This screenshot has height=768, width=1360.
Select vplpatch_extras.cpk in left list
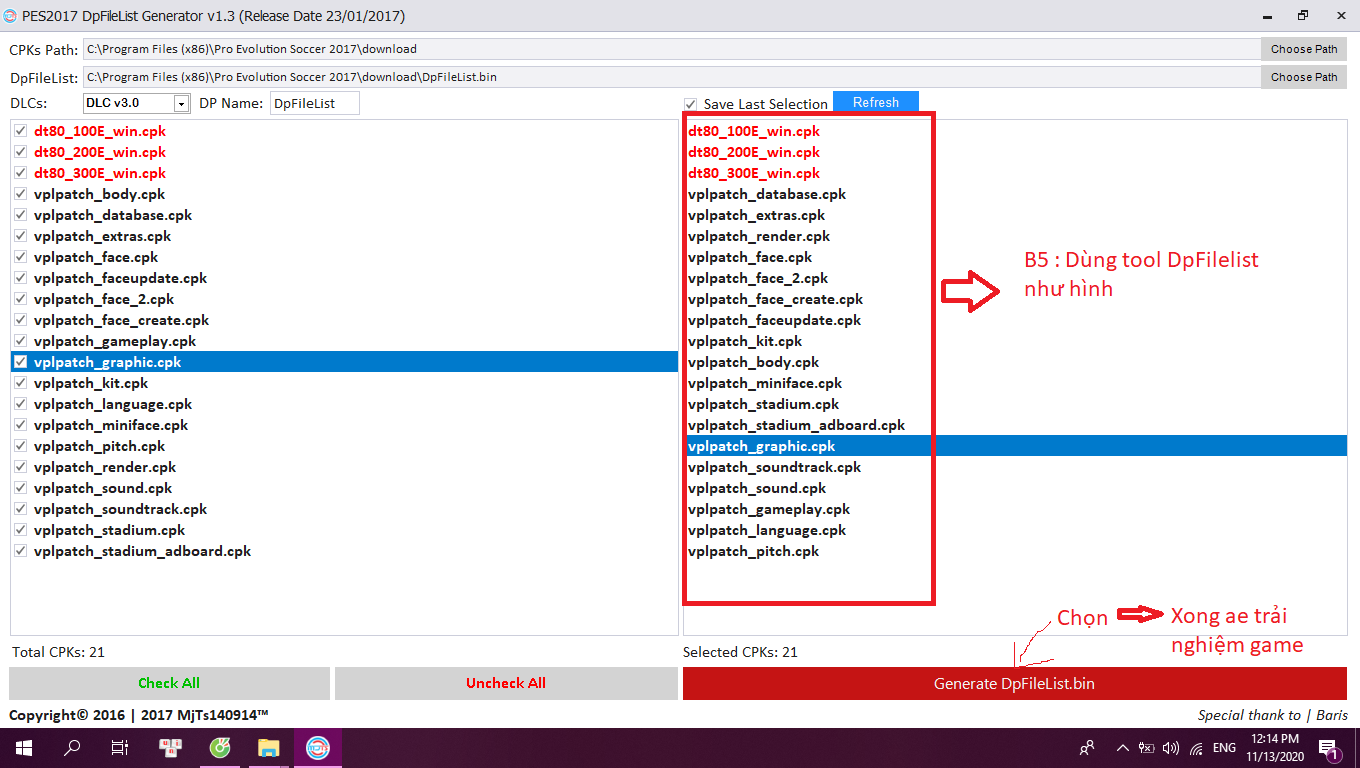[102, 236]
